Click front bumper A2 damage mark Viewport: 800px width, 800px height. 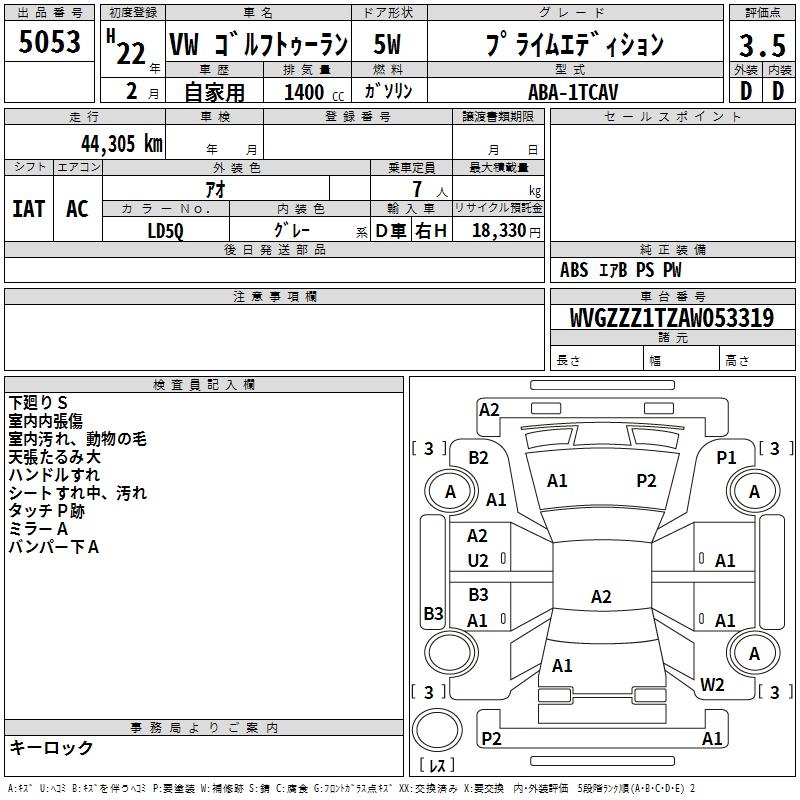(x=489, y=410)
